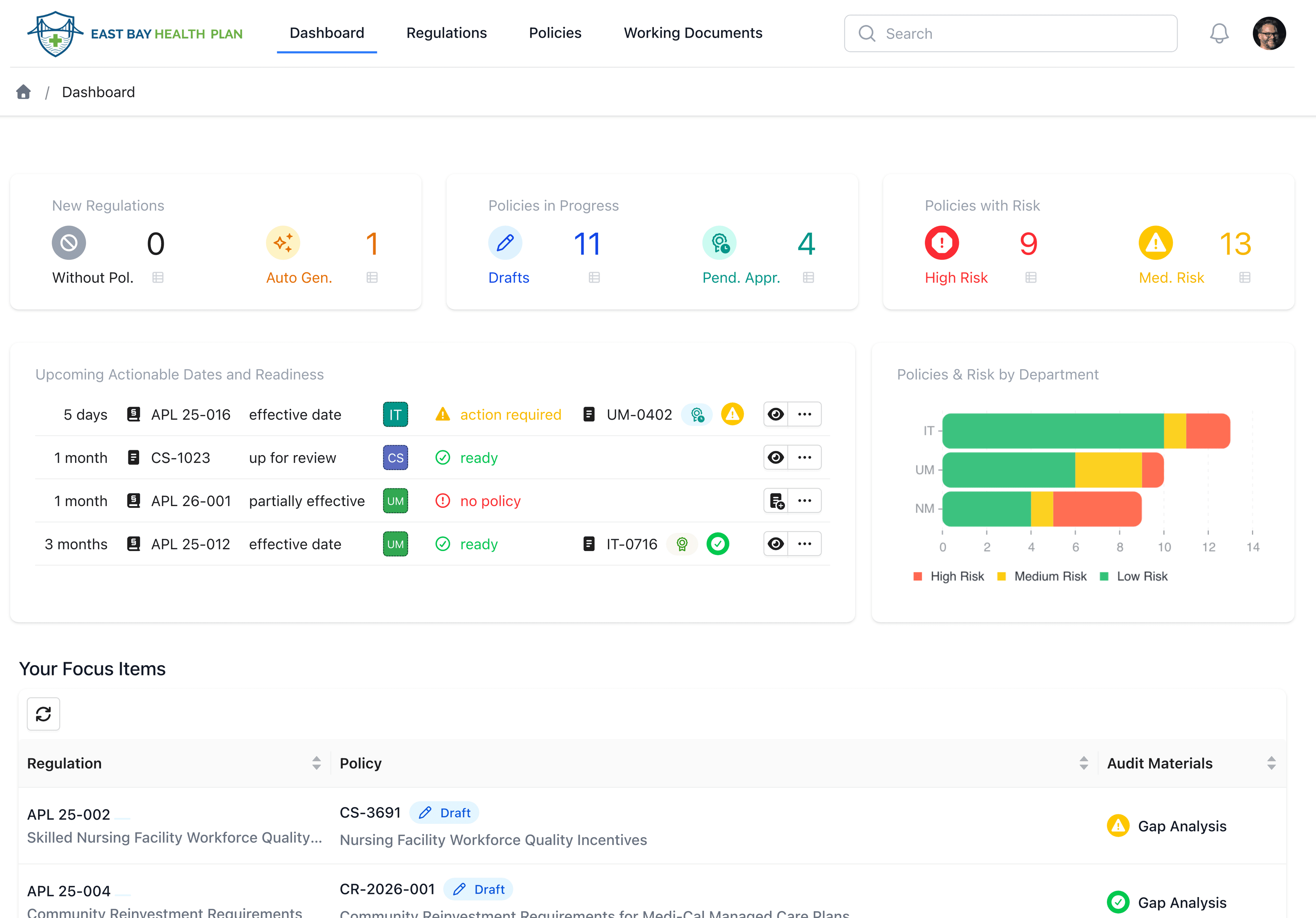This screenshot has height=918, width=1316.
Task: Click the High Risk red alert icon
Action: pos(941,243)
